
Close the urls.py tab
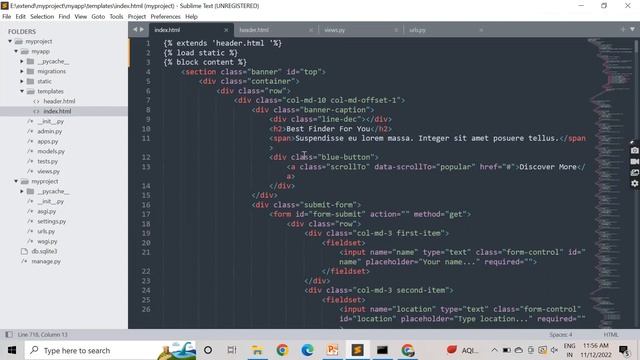[481, 30]
